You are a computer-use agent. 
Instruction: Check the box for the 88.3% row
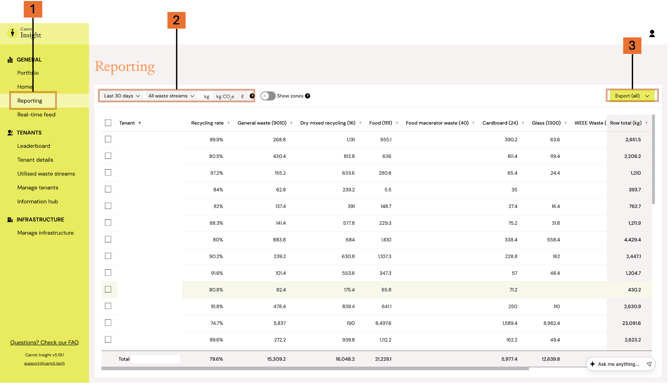(x=108, y=222)
